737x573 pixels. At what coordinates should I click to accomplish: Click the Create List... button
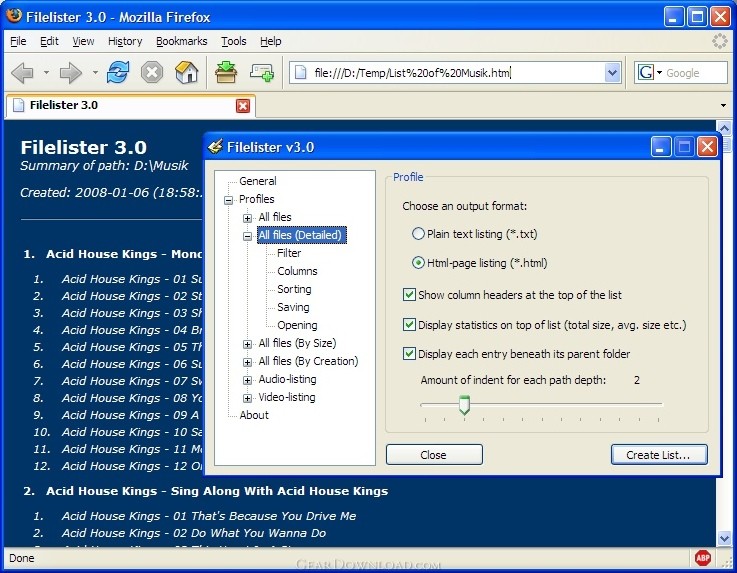[659, 455]
